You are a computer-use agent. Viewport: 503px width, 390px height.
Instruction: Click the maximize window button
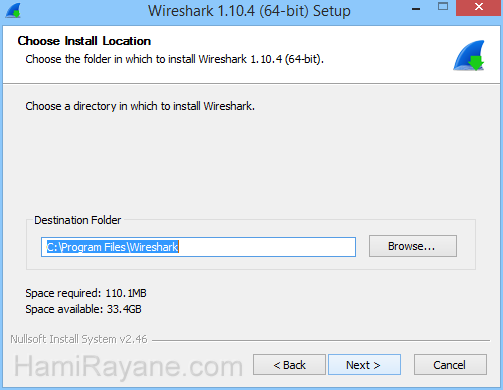click(443, 7)
